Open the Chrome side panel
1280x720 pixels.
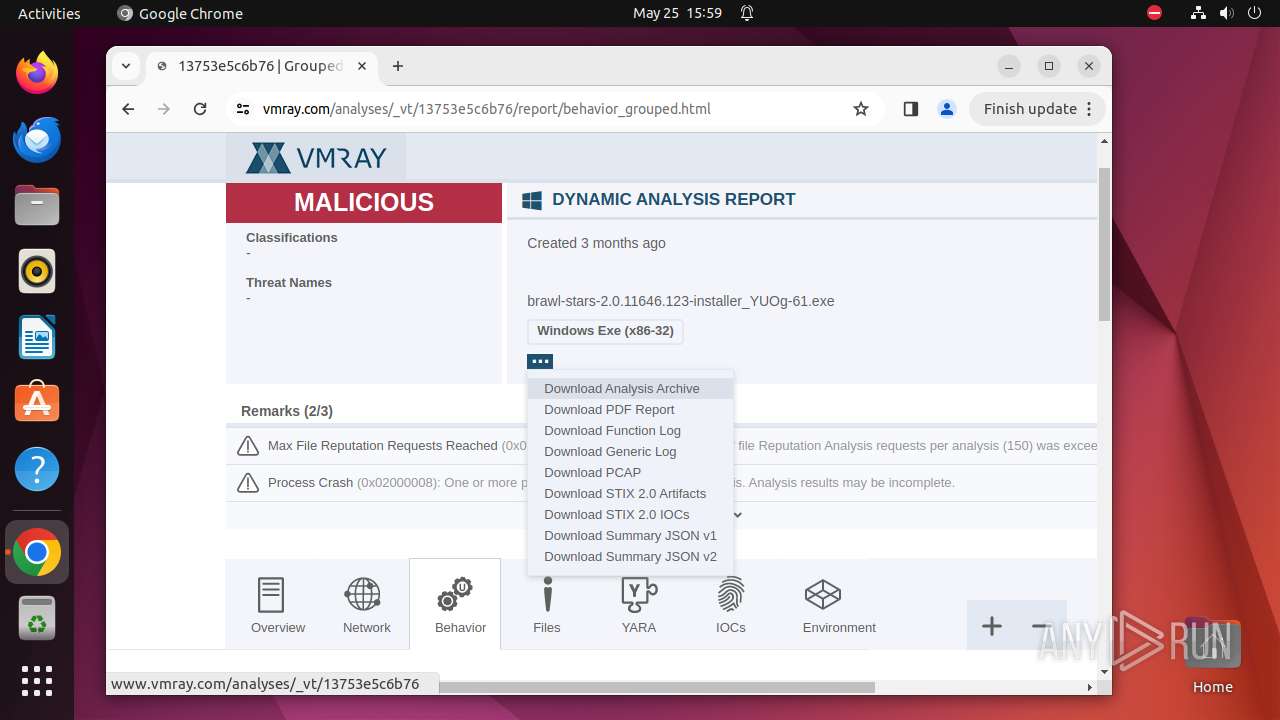(x=910, y=109)
